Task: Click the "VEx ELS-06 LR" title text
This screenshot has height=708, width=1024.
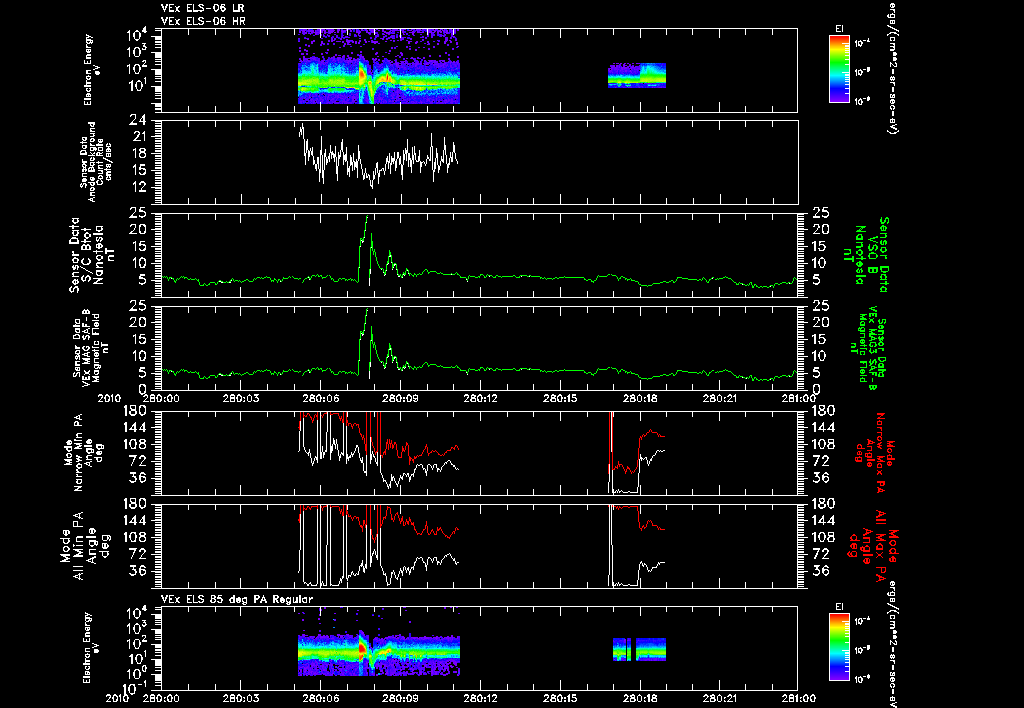Action: click(202, 8)
